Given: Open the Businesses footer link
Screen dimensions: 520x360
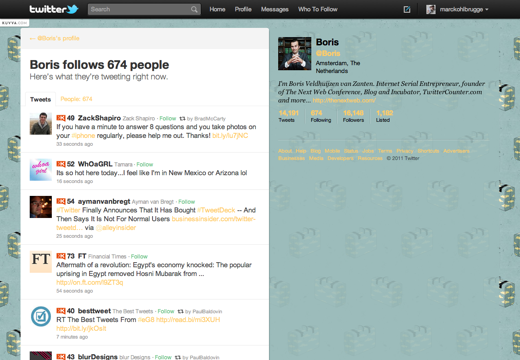Looking at the screenshot, I should (291, 158).
